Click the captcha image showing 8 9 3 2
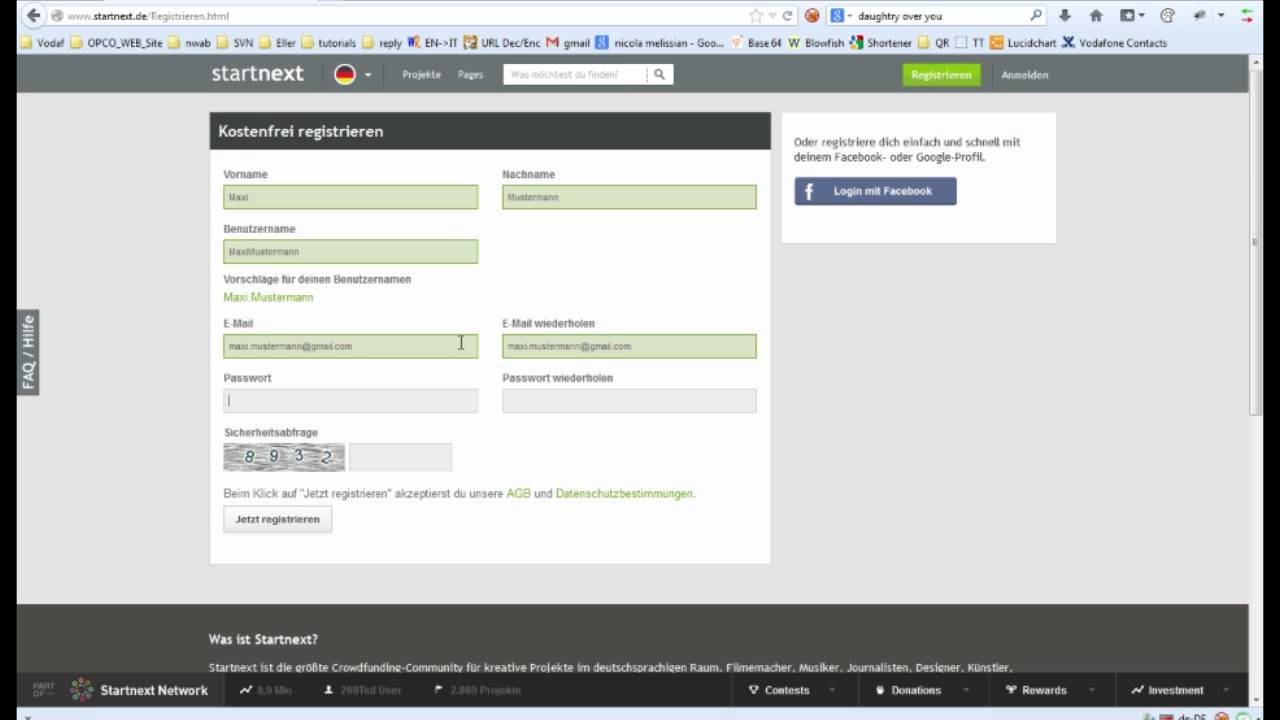This screenshot has height=720, width=1280. click(284, 457)
